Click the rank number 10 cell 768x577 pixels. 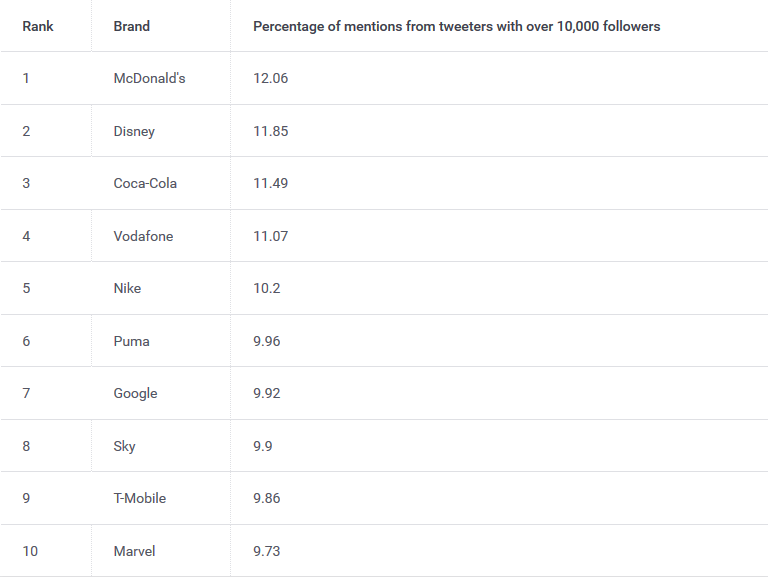click(x=30, y=551)
